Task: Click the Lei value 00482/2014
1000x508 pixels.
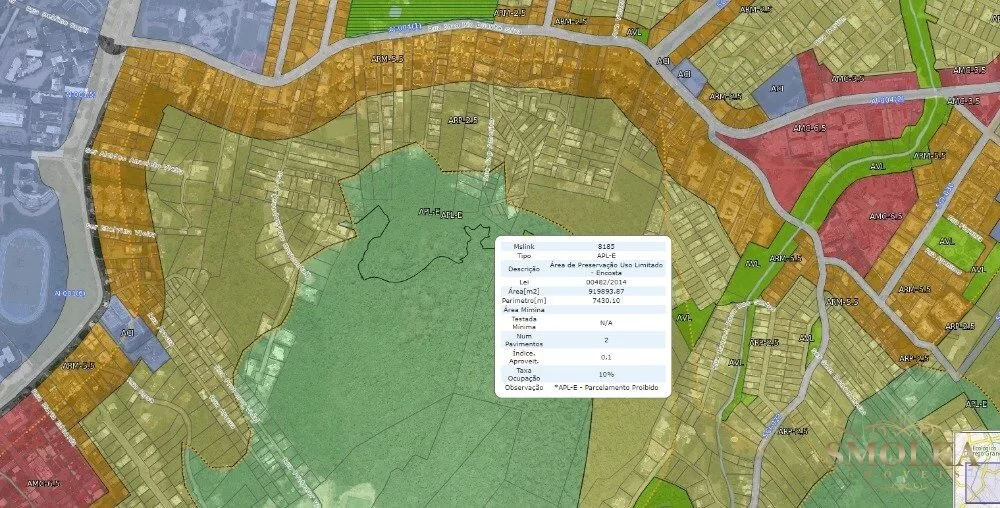Action: (x=605, y=282)
